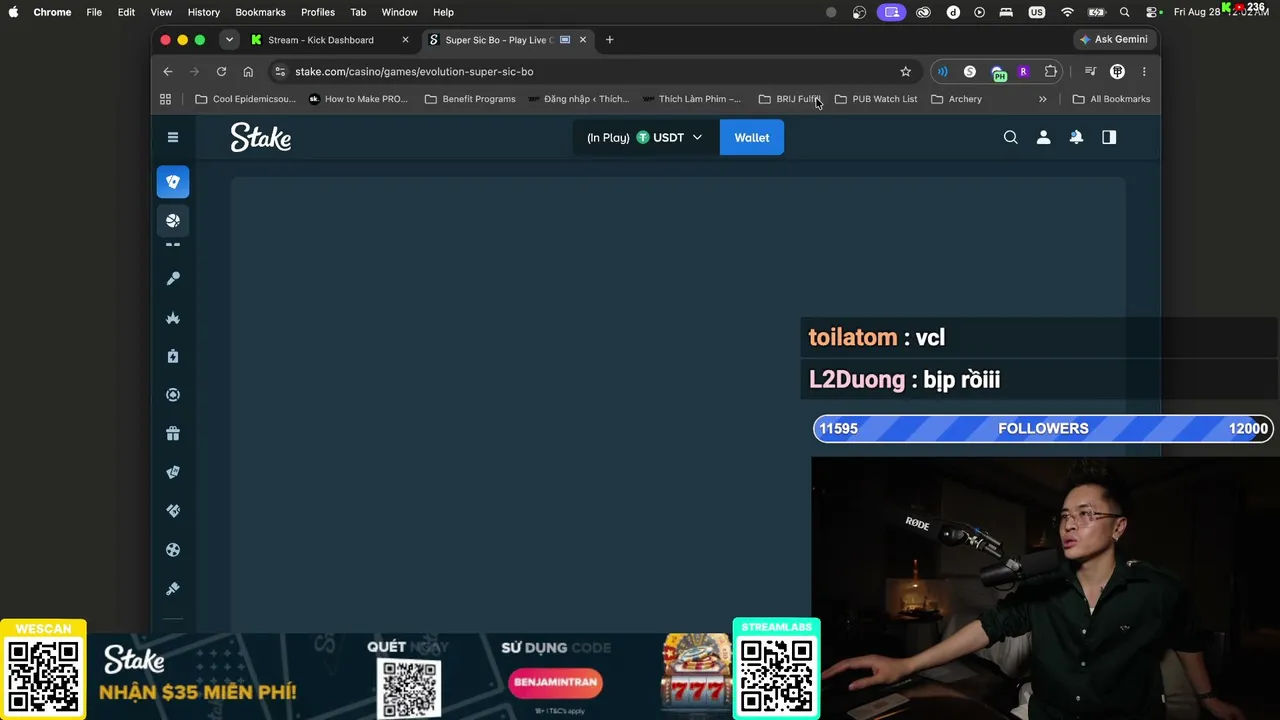Viewport: 1280px width, 720px height.
Task: View site information icon in address bar
Action: click(280, 72)
